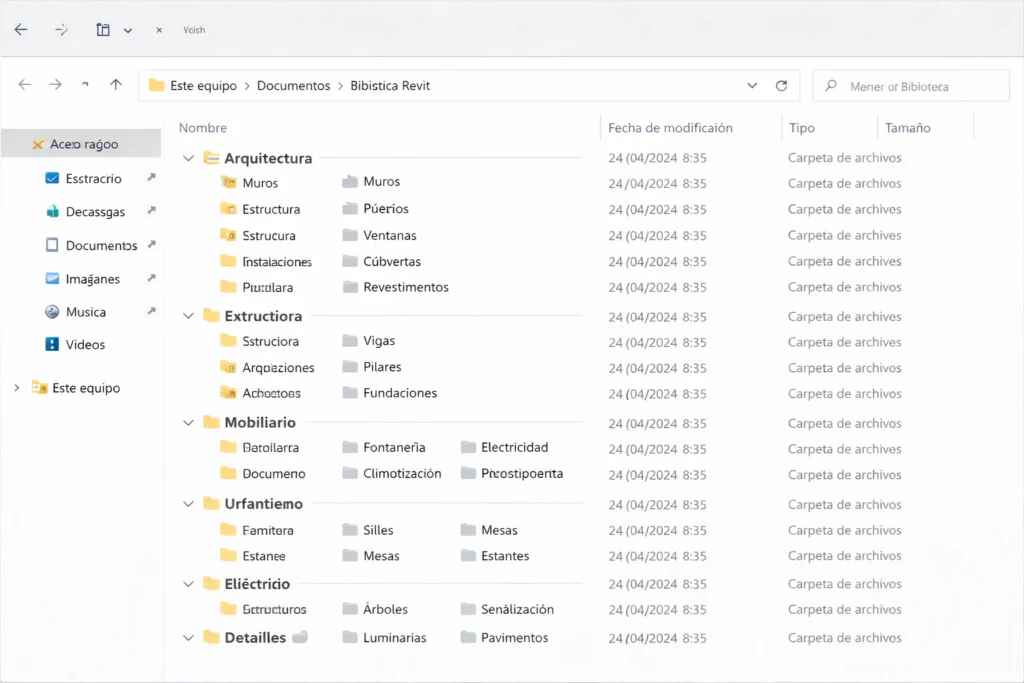1024x683 pixels.
Task: Click the up-one-level arrow icon
Action: coord(116,86)
